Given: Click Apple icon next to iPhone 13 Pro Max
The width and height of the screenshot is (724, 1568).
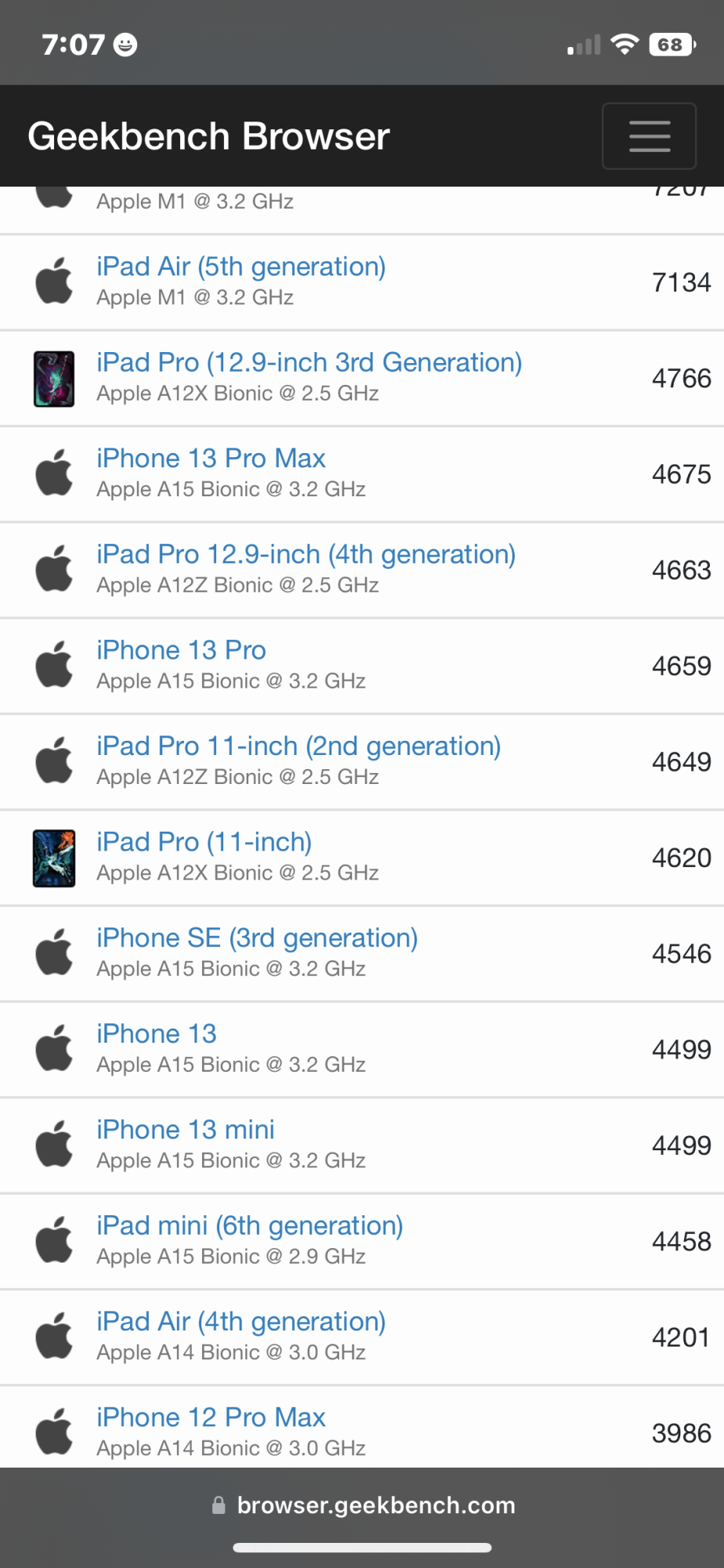Looking at the screenshot, I should [x=54, y=474].
